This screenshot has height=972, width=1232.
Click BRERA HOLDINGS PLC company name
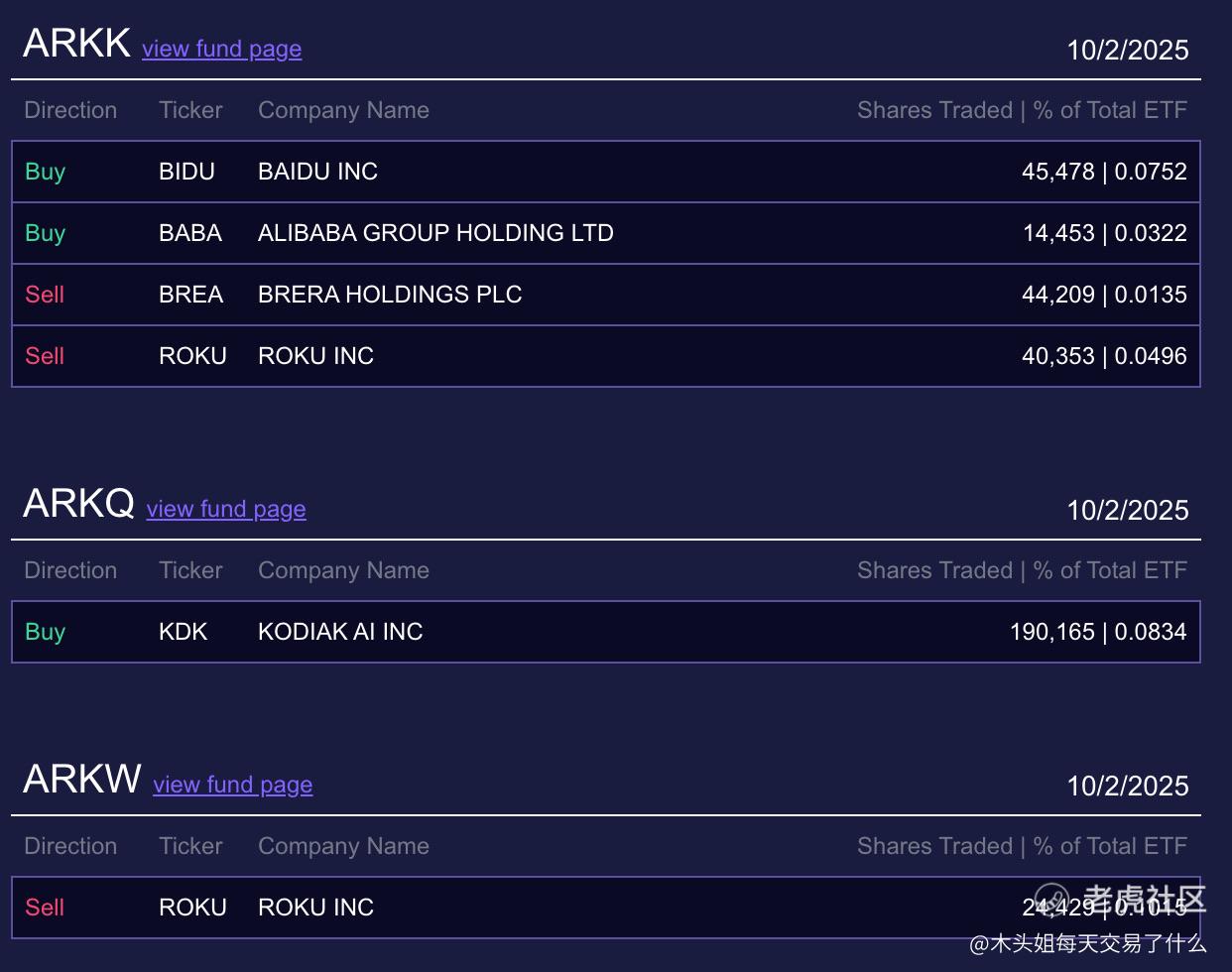pyautogui.click(x=390, y=295)
